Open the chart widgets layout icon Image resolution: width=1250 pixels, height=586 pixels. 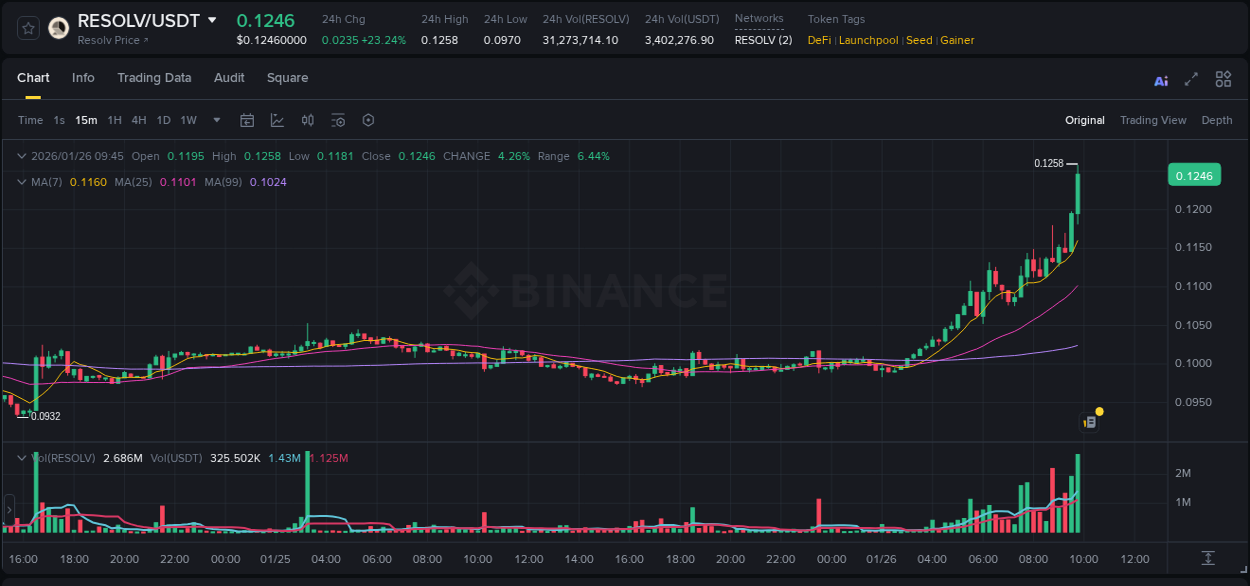[x=1223, y=78]
